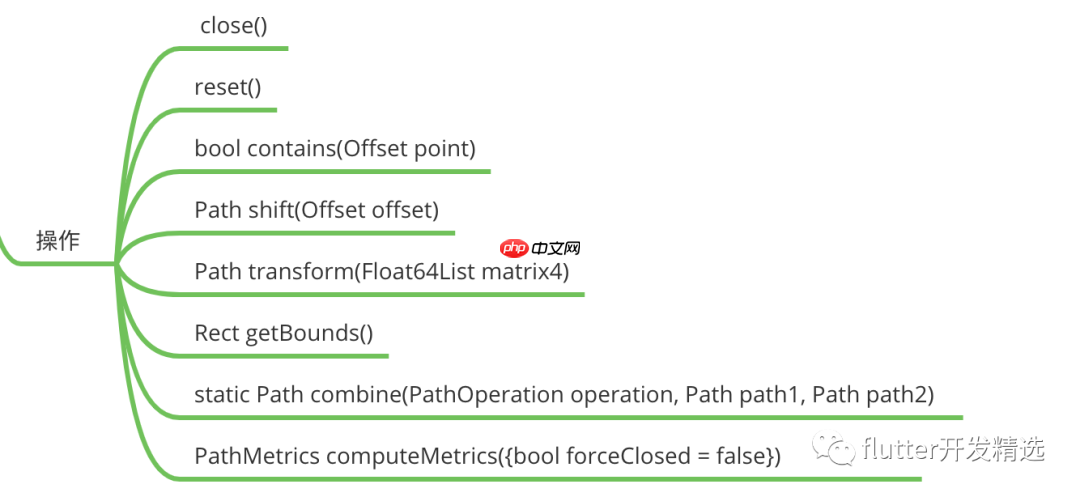
Task: Open the 中文网 watermark link
Action: pos(557,248)
